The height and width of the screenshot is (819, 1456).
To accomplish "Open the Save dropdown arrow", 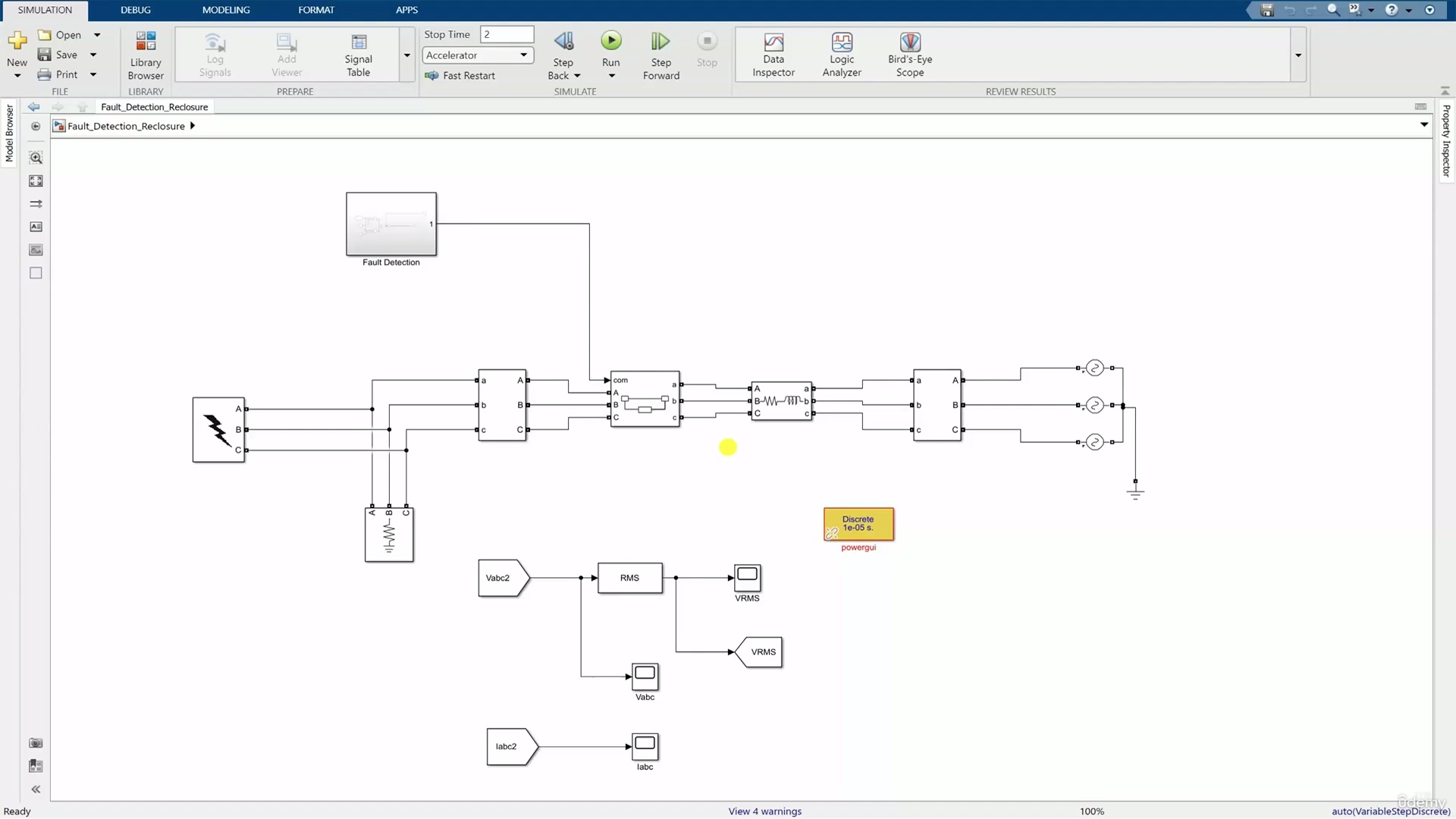I will tap(93, 55).
